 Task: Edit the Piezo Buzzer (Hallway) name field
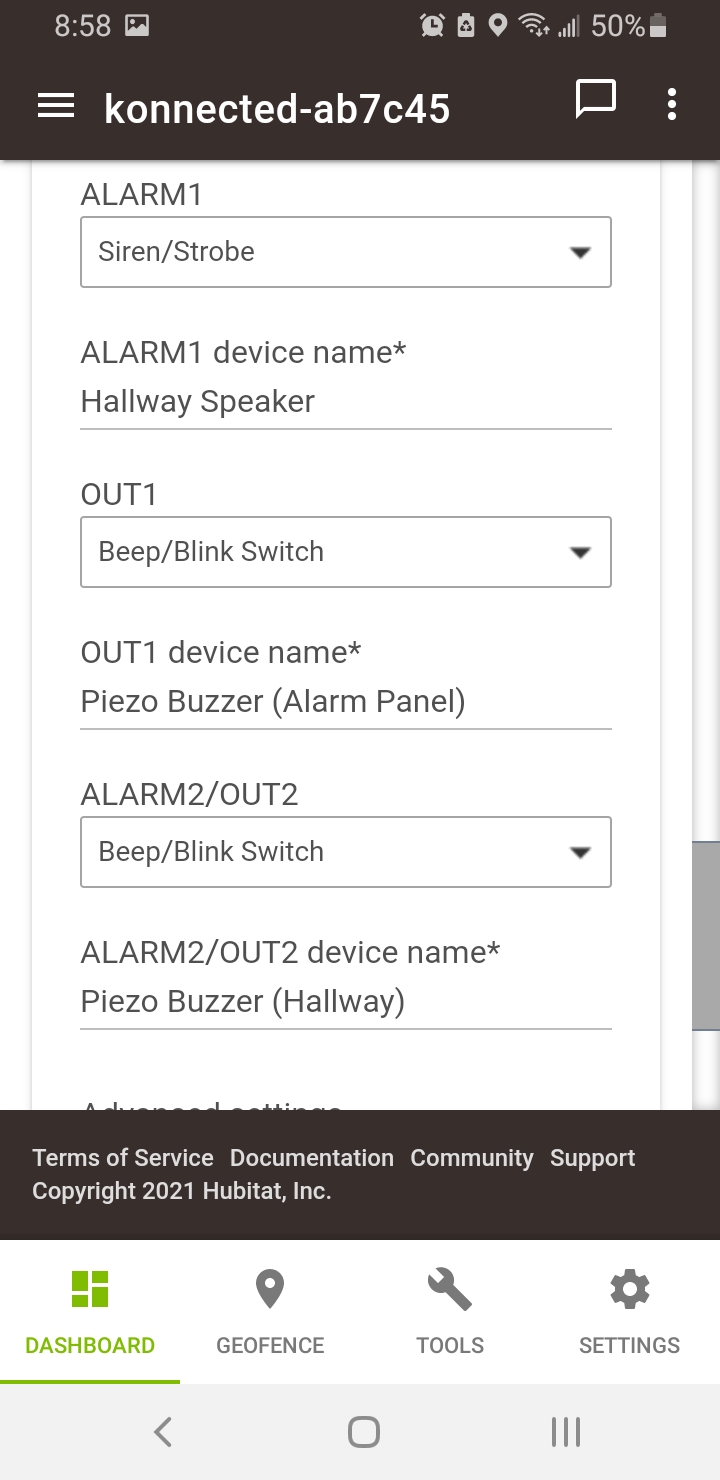click(x=345, y=1002)
